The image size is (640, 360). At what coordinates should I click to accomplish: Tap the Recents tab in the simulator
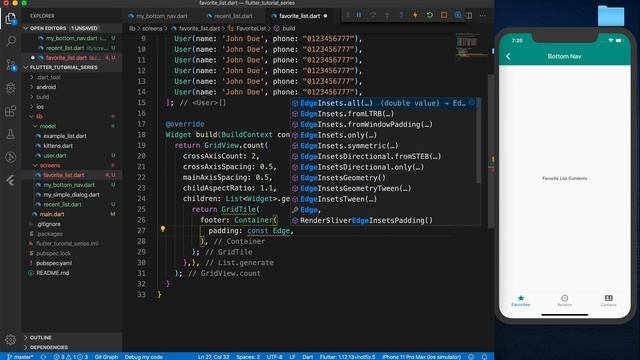[564, 301]
